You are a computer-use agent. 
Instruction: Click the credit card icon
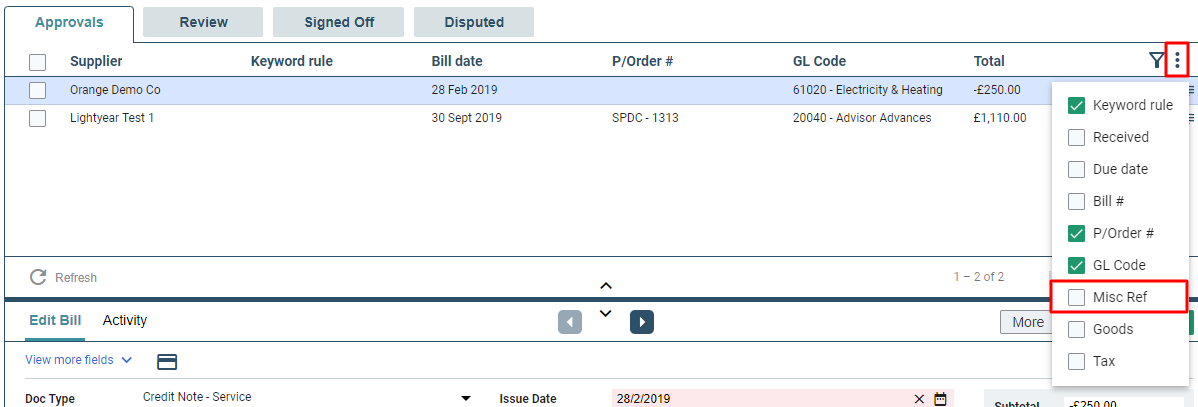167,362
